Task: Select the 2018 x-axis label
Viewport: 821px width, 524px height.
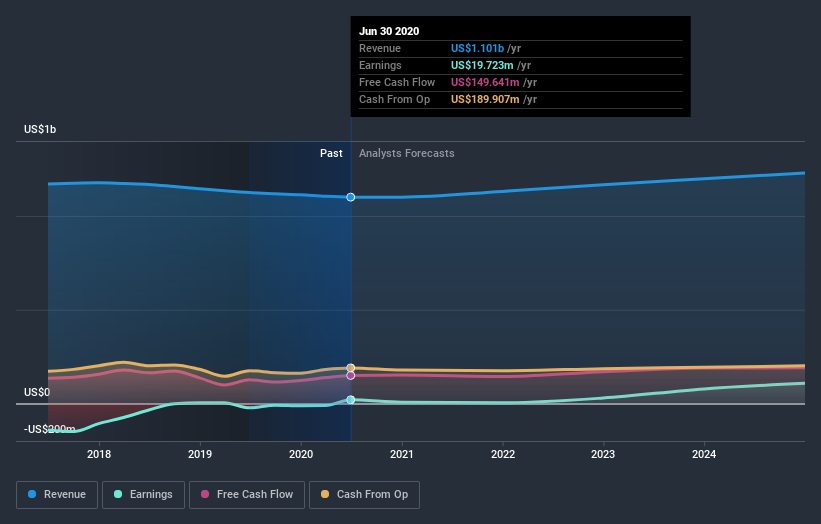Action: (x=99, y=454)
